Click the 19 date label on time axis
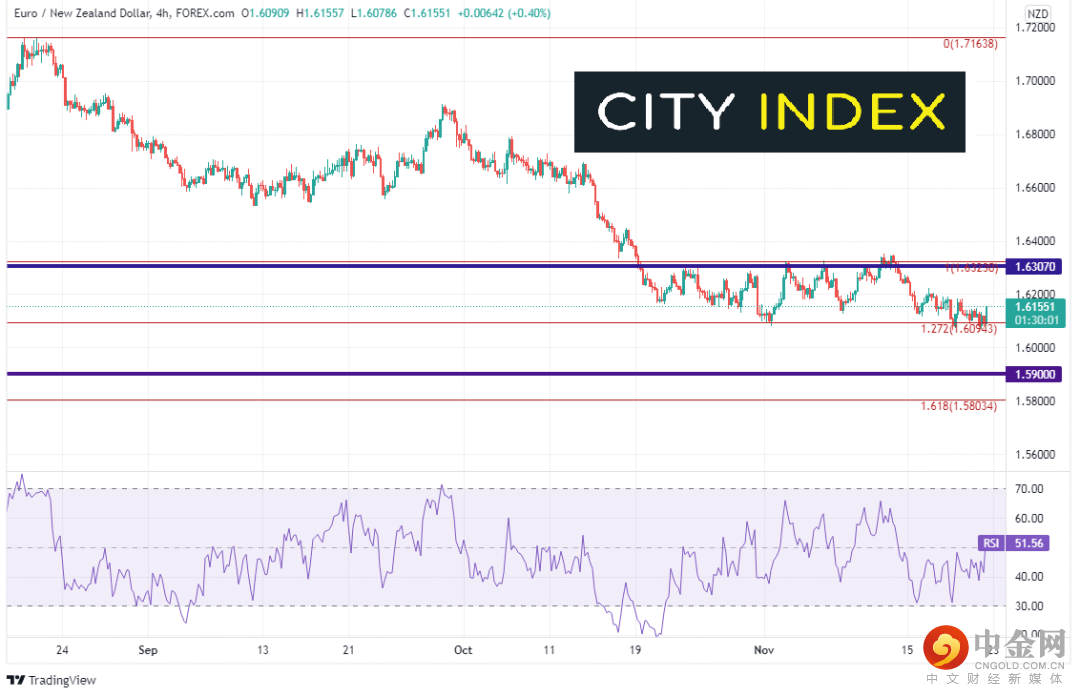 click(635, 650)
